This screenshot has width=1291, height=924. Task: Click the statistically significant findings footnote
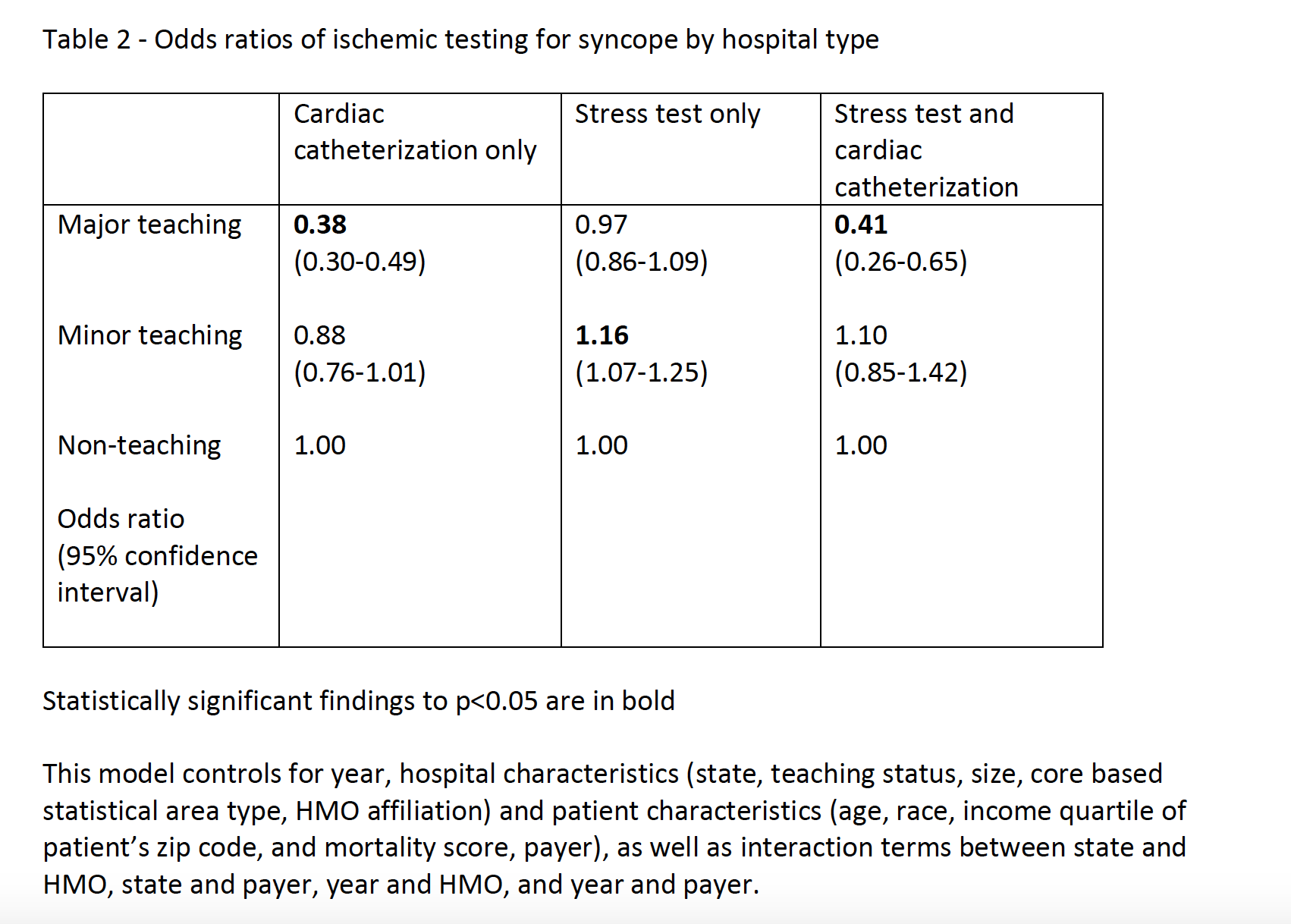[359, 701]
